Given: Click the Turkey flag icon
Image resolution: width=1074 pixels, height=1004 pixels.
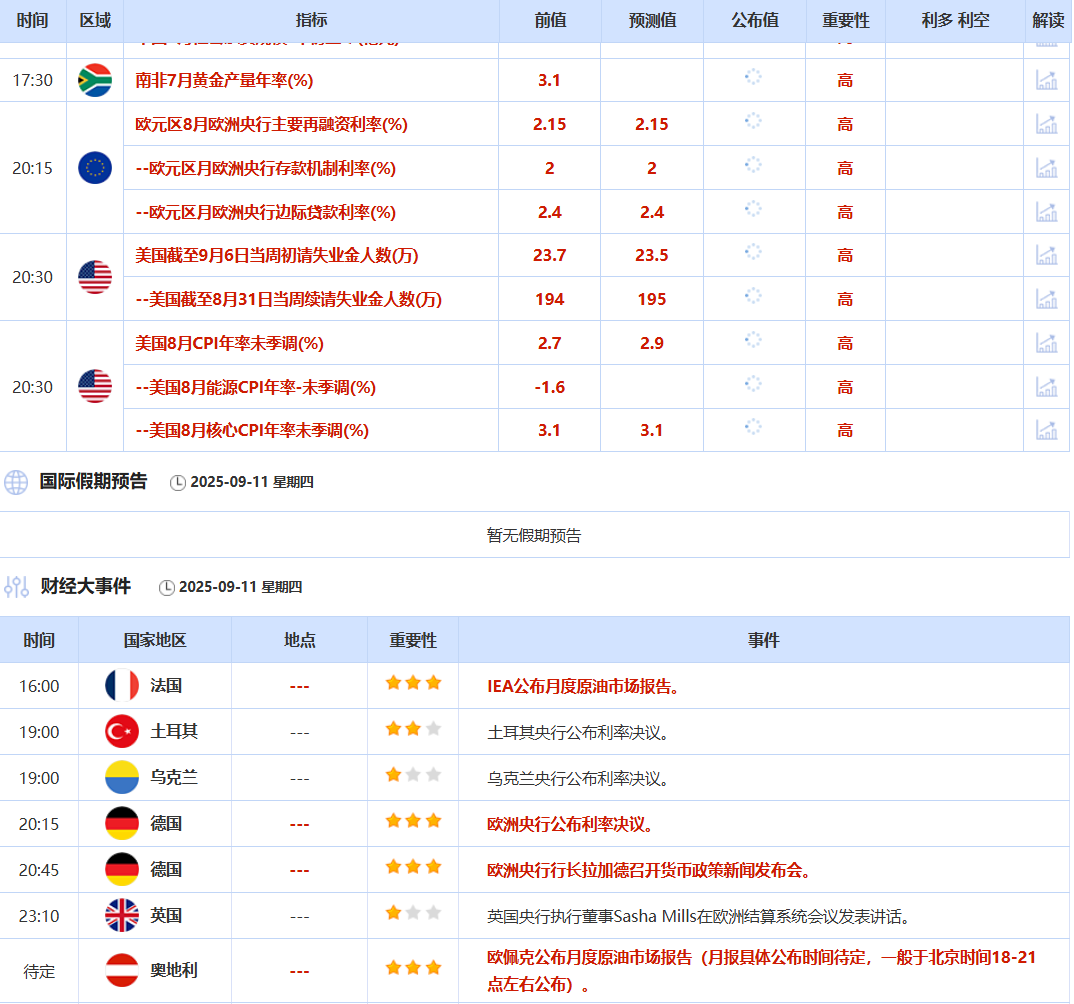Looking at the screenshot, I should click(122, 731).
